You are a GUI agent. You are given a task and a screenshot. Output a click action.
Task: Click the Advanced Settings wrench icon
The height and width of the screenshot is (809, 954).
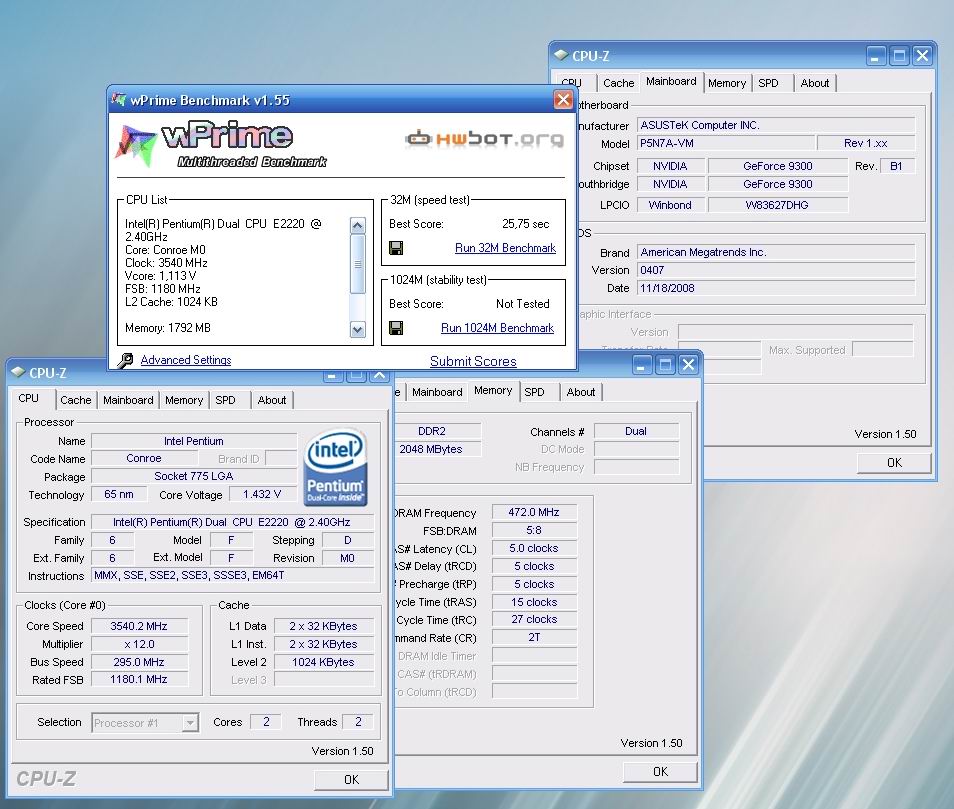click(x=125, y=361)
